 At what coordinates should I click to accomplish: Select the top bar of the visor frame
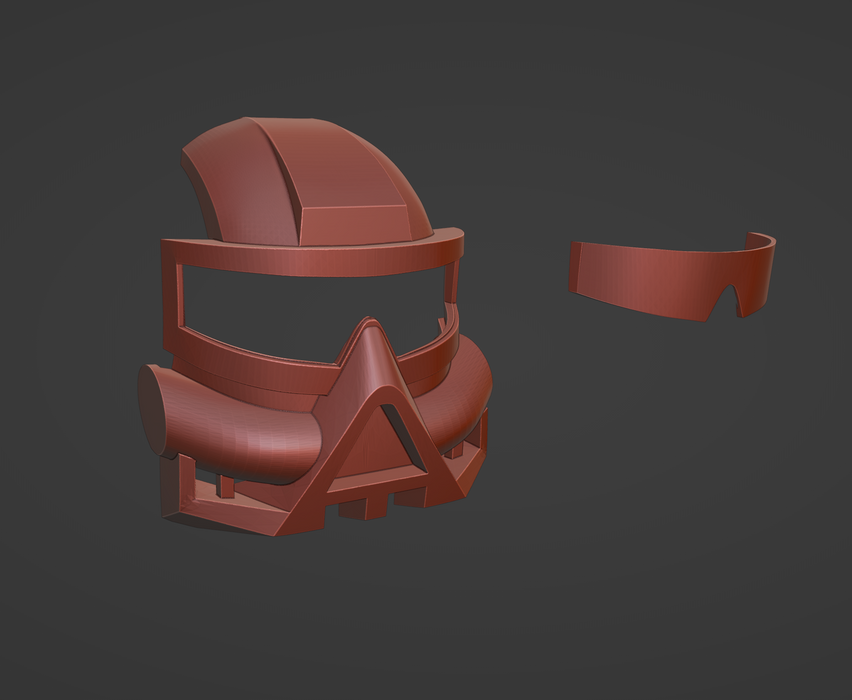[310, 257]
